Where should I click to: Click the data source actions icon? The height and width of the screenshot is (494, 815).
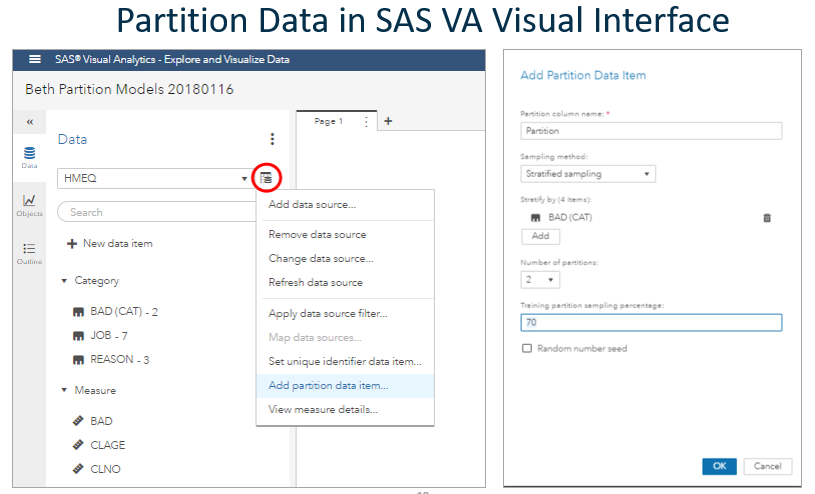pyautogui.click(x=266, y=178)
